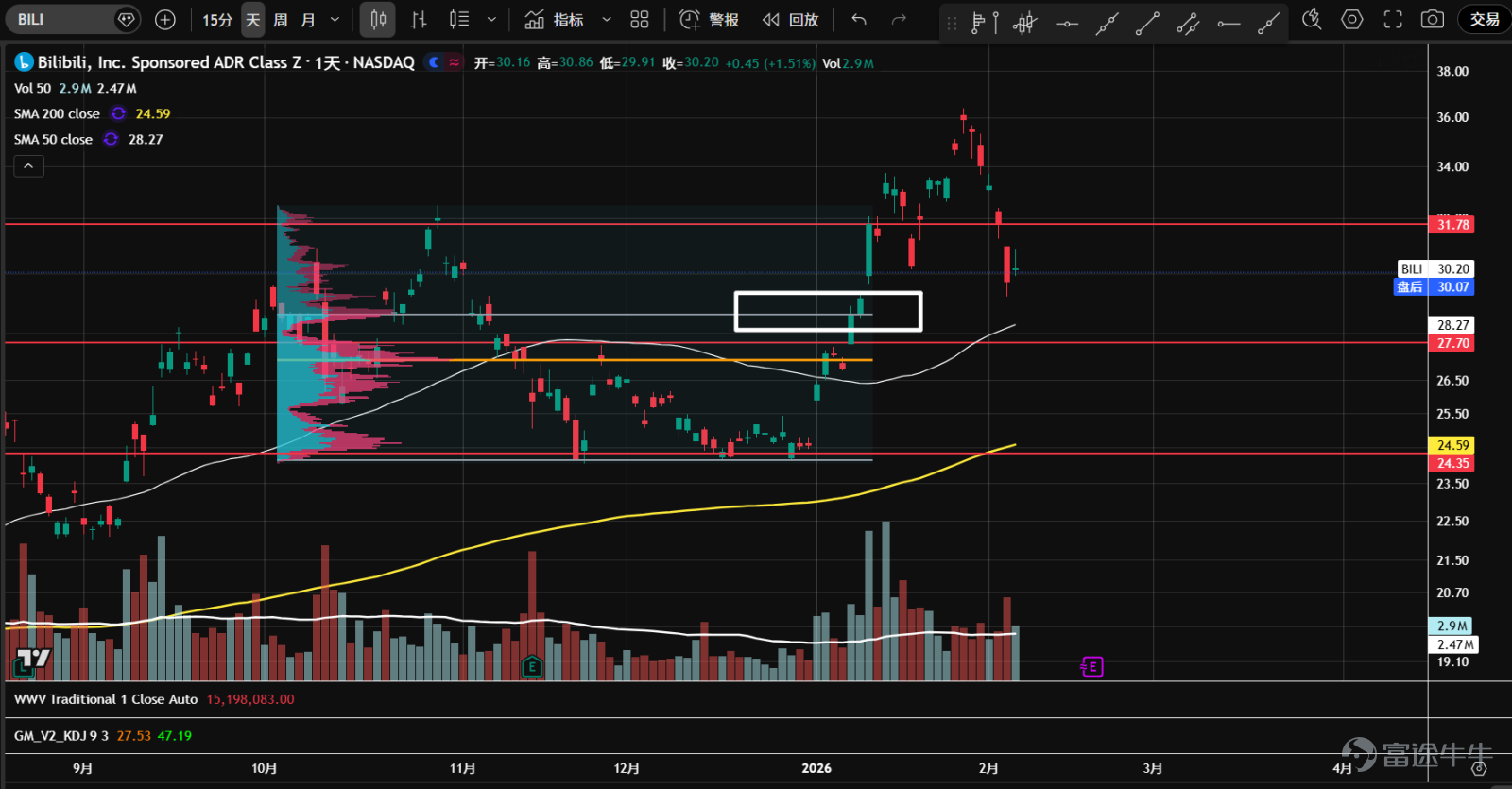Viewport: 1512px width, 789px height.
Task: Open the purple upcoming earnings marker
Action: [x=1092, y=667]
